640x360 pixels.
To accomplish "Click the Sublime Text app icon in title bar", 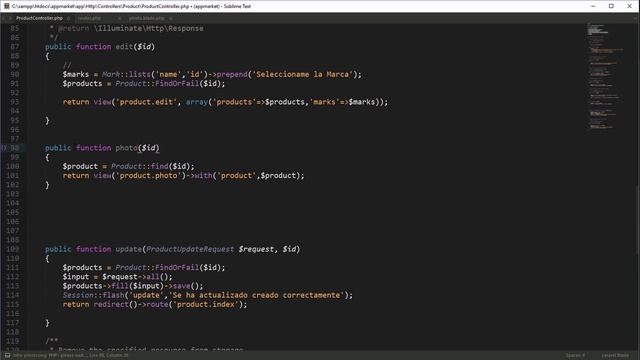I will [7, 6].
